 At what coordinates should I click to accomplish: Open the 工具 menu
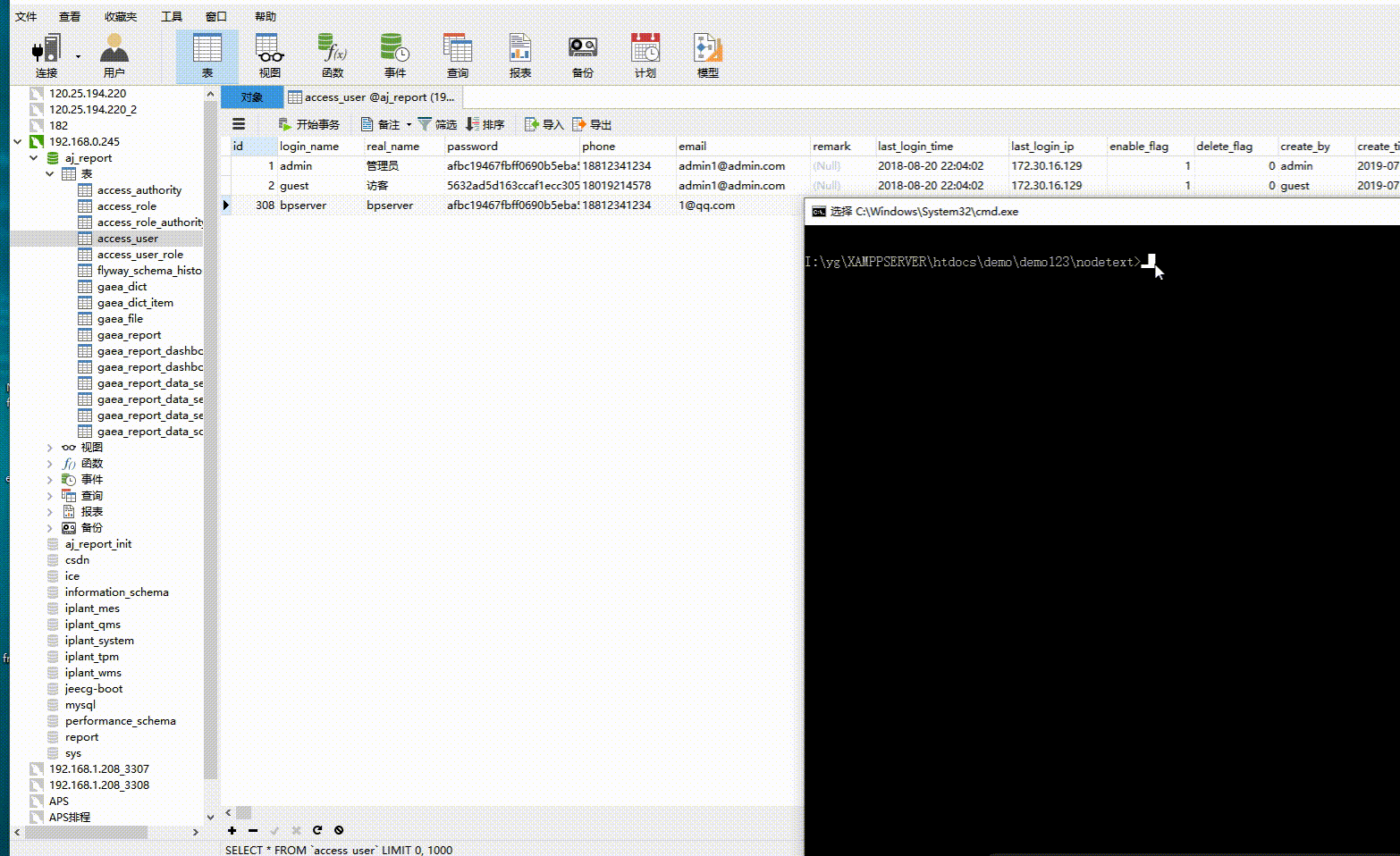point(172,15)
